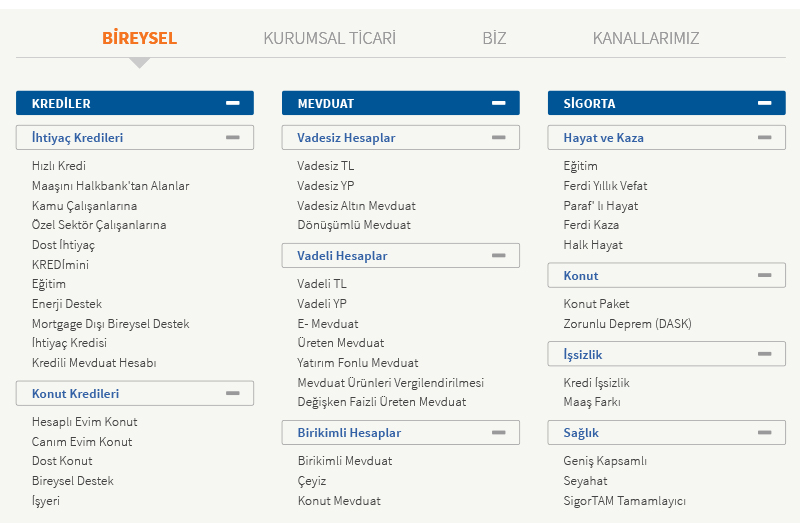
Task: Collapse the MEVDUAT section minus icon
Action: tap(499, 103)
